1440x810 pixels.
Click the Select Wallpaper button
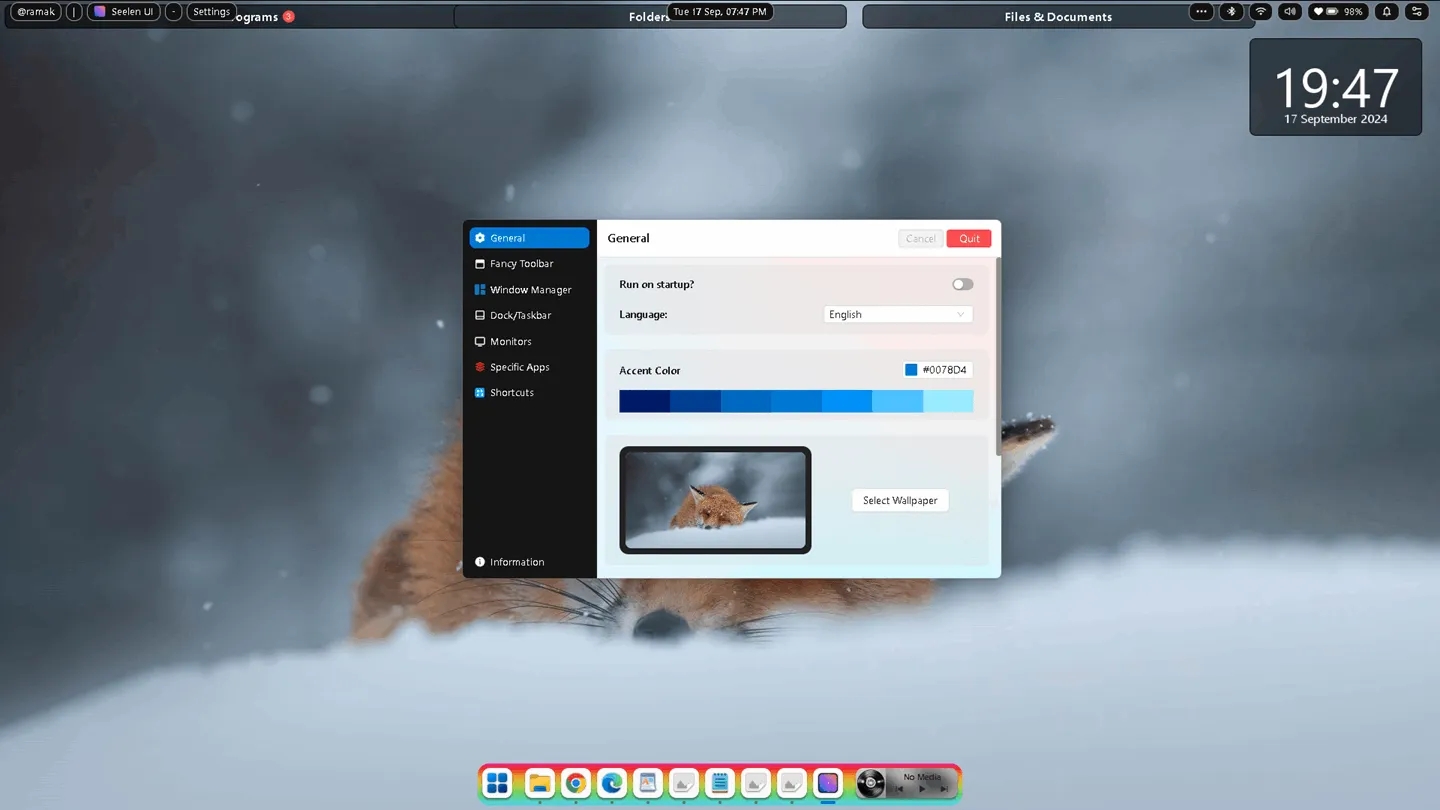pyautogui.click(x=900, y=500)
